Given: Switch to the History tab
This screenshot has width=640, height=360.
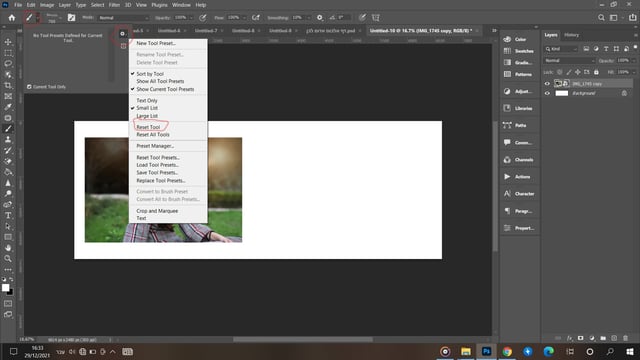Looking at the screenshot, I should pyautogui.click(x=571, y=35).
